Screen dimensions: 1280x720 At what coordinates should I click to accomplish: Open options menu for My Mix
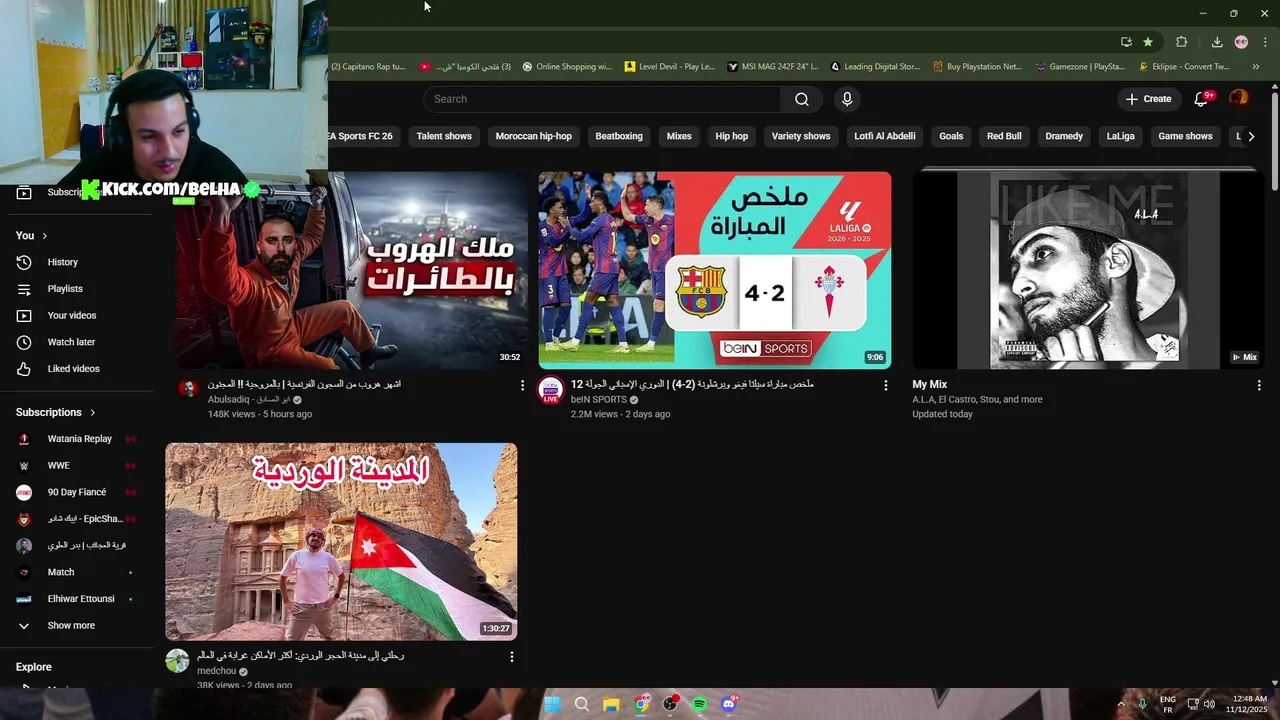(x=1259, y=385)
